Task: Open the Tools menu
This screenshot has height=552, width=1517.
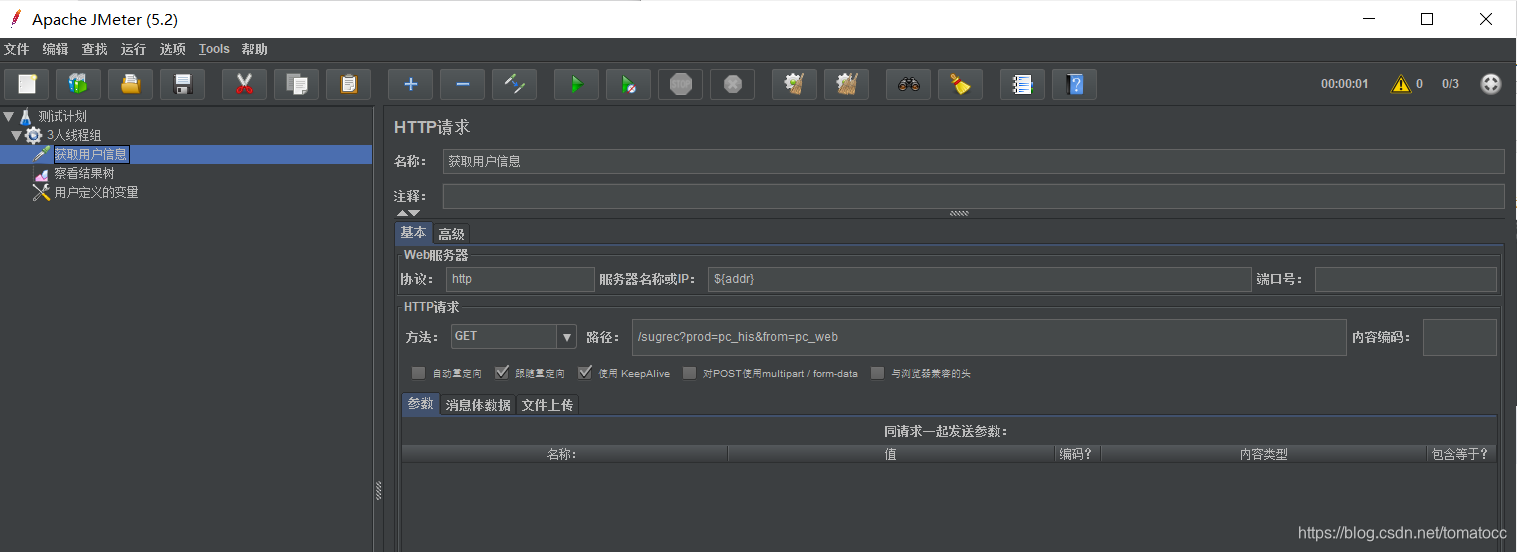Action: pyautogui.click(x=214, y=49)
